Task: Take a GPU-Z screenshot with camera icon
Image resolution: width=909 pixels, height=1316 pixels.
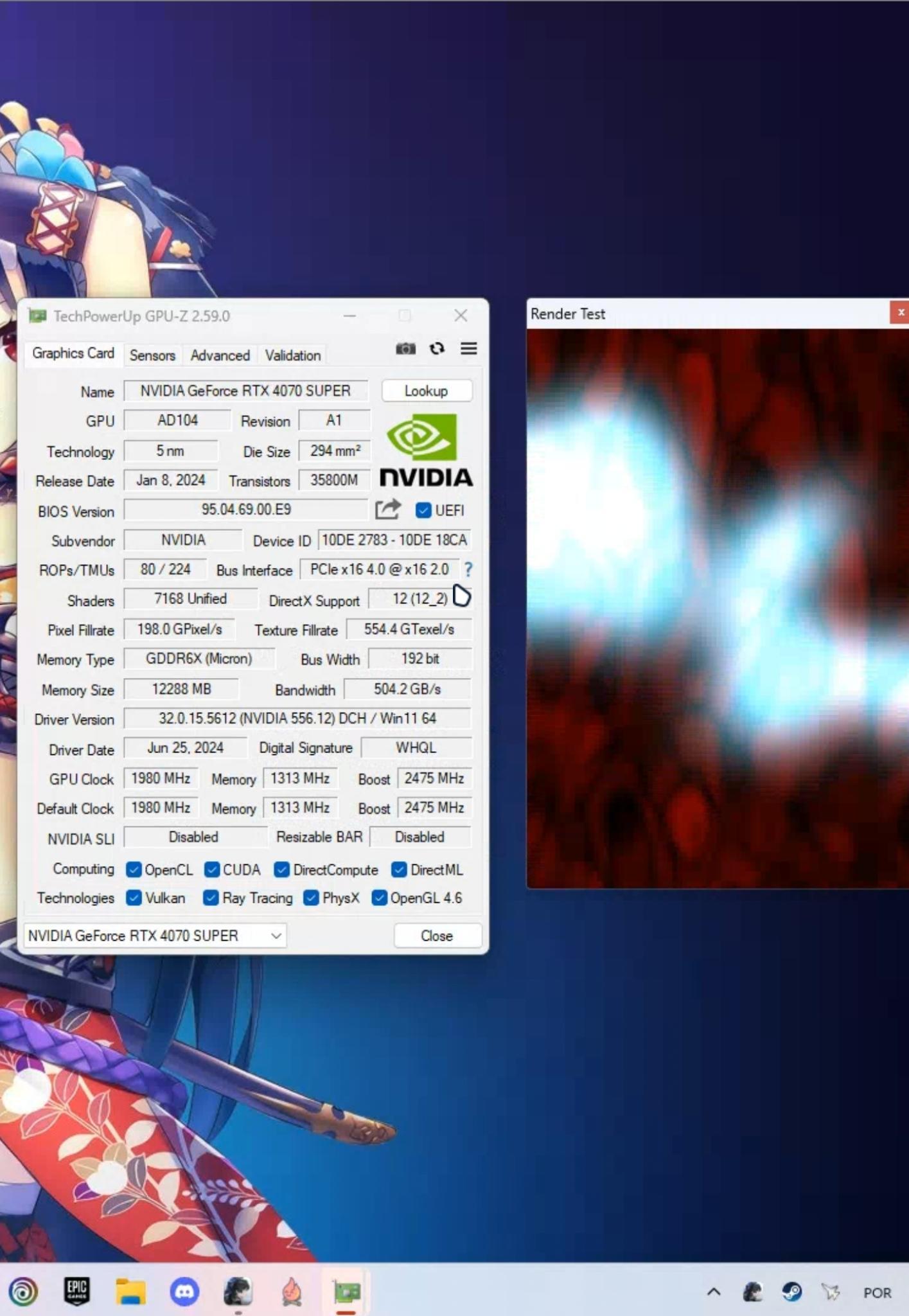Action: (x=405, y=348)
